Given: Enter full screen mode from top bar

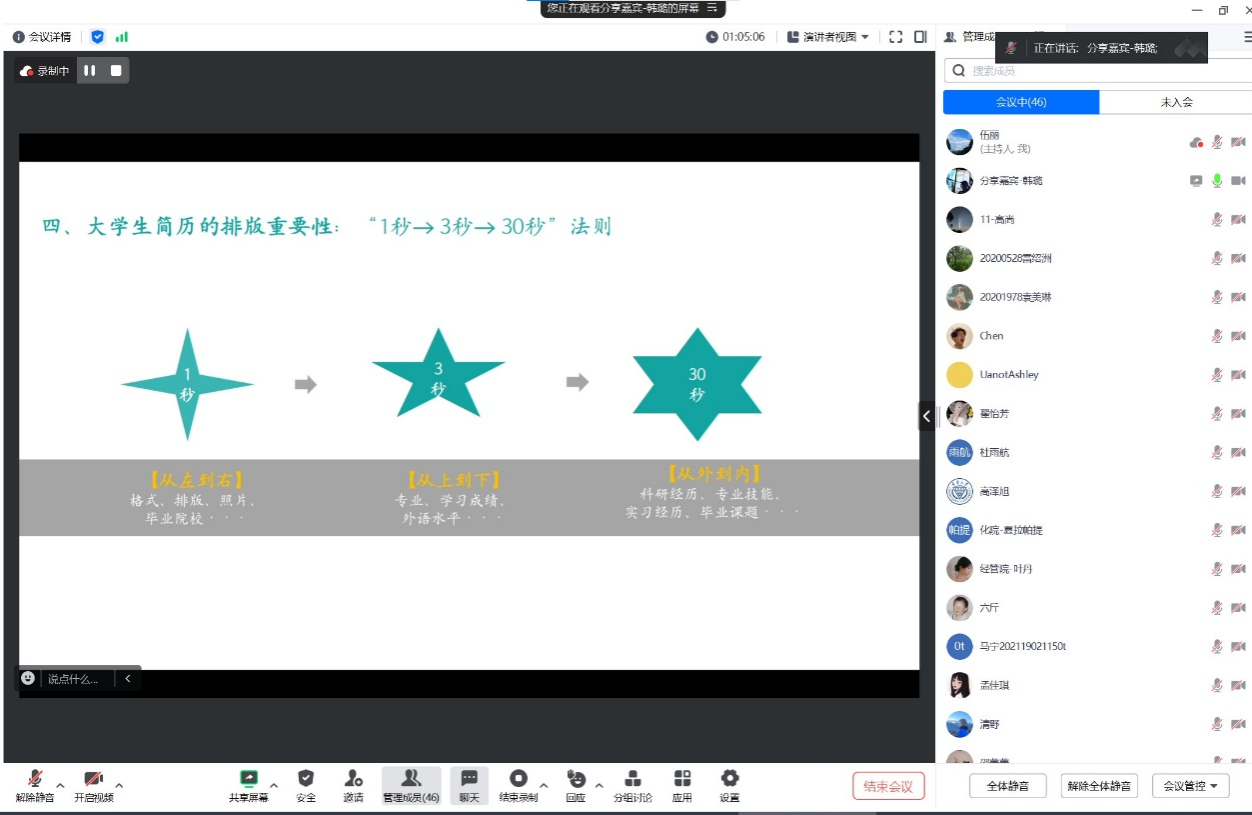Looking at the screenshot, I should pyautogui.click(x=895, y=37).
